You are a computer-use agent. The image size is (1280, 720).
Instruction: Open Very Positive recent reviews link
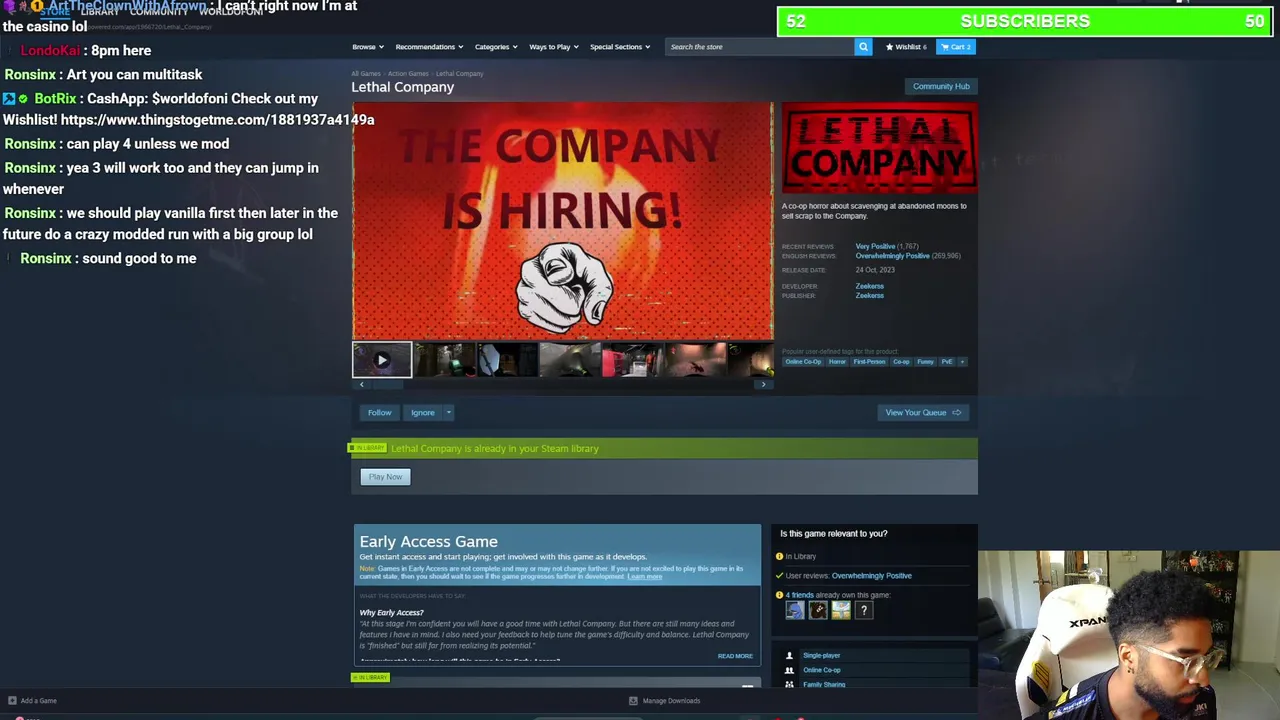[875, 246]
